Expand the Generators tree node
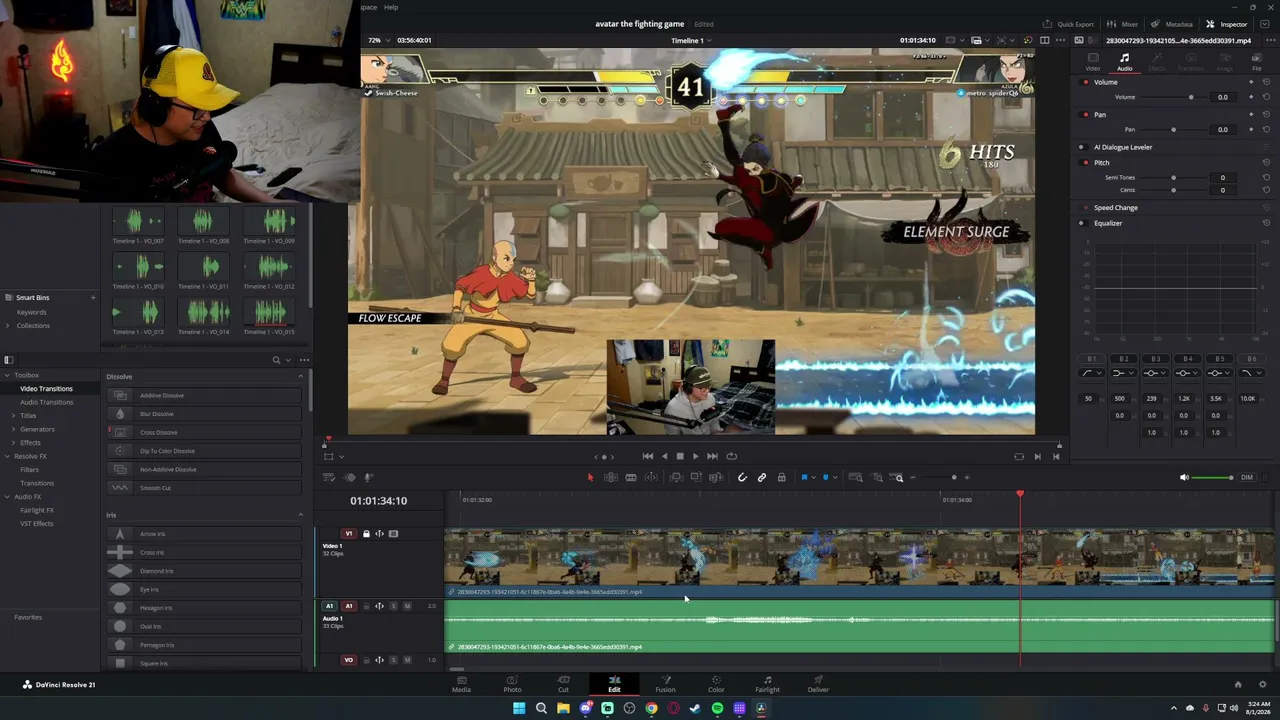1280x720 pixels. [14, 429]
